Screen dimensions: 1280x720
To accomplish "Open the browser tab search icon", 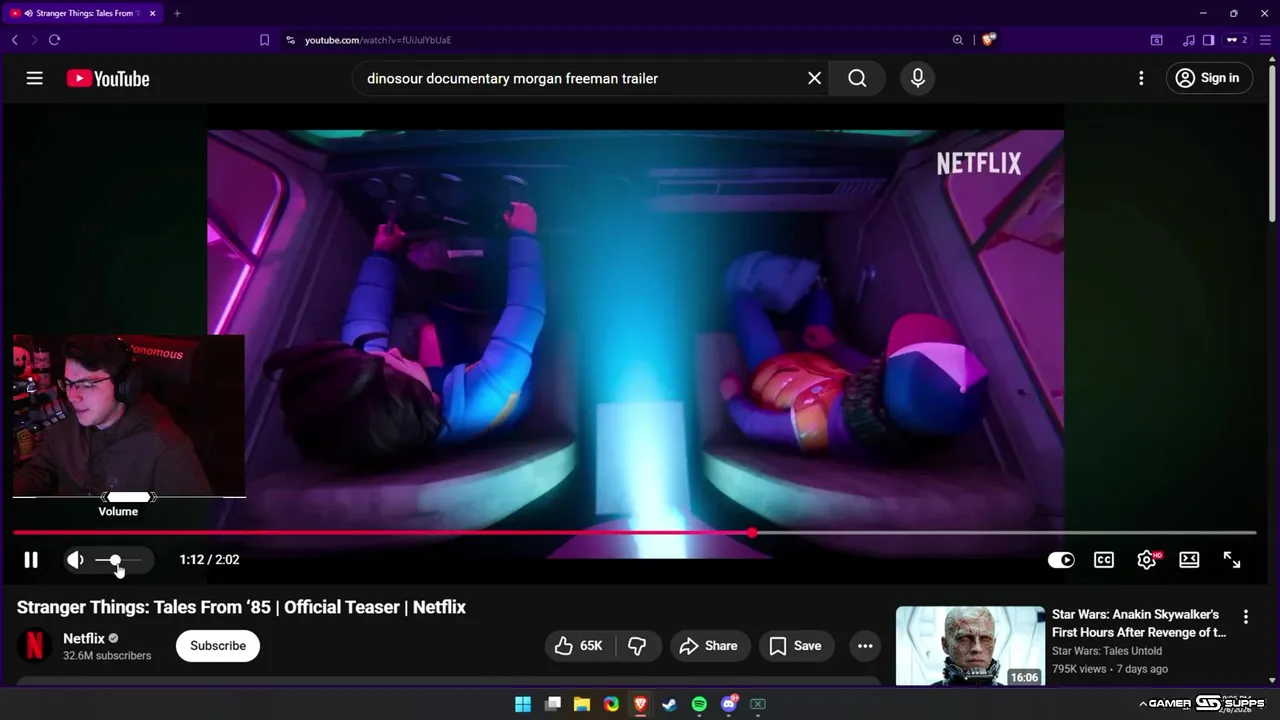I will coord(1156,40).
